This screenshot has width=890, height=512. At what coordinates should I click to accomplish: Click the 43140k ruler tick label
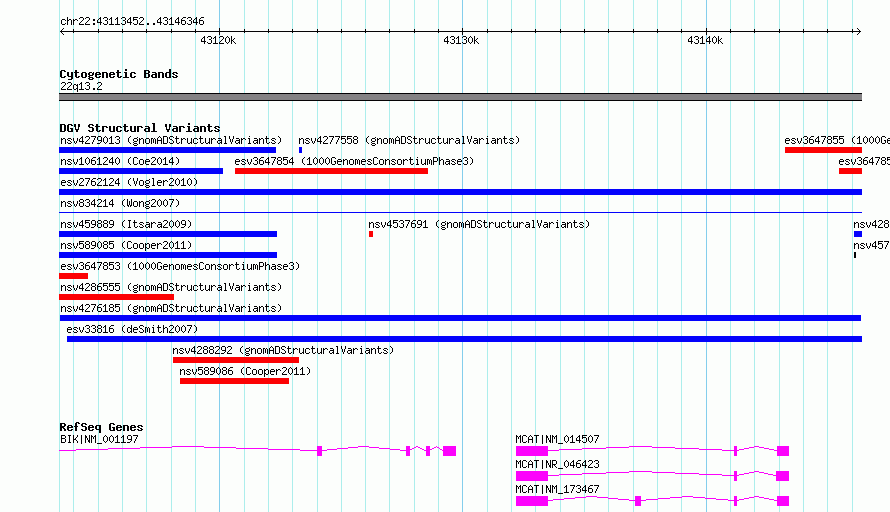point(705,40)
